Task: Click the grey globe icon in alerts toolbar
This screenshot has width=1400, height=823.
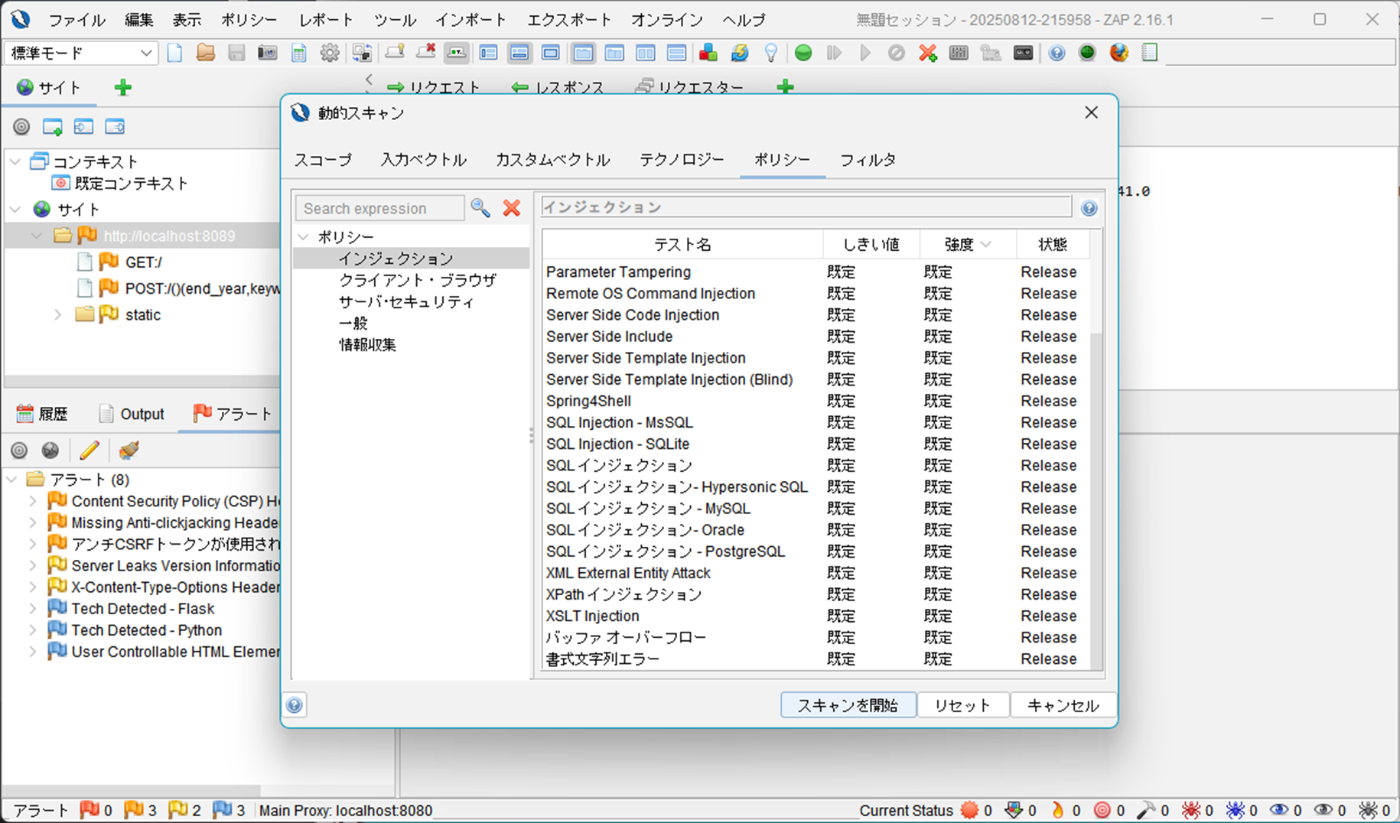Action: (x=50, y=451)
